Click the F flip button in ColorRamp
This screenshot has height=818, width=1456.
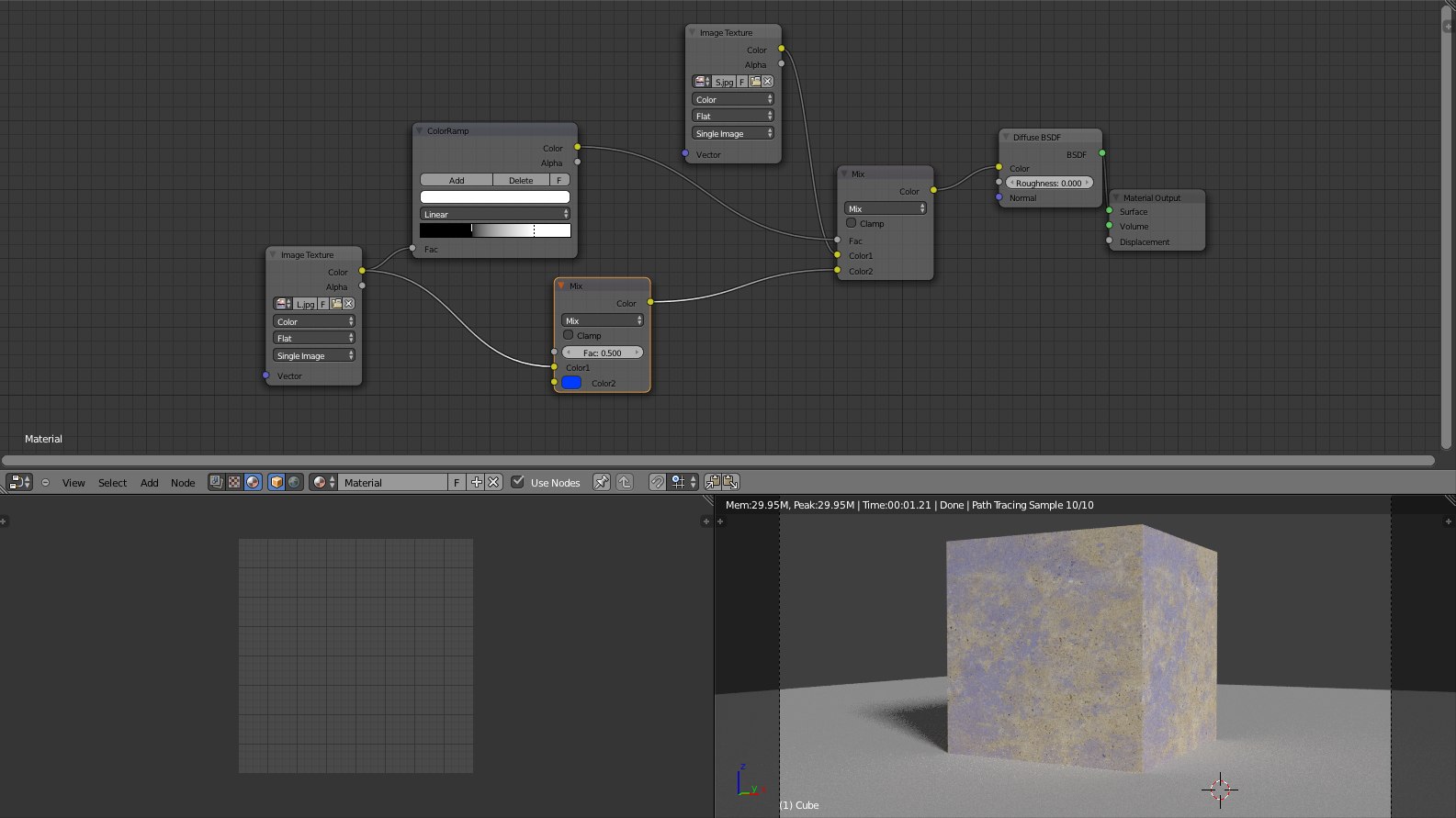click(x=559, y=180)
